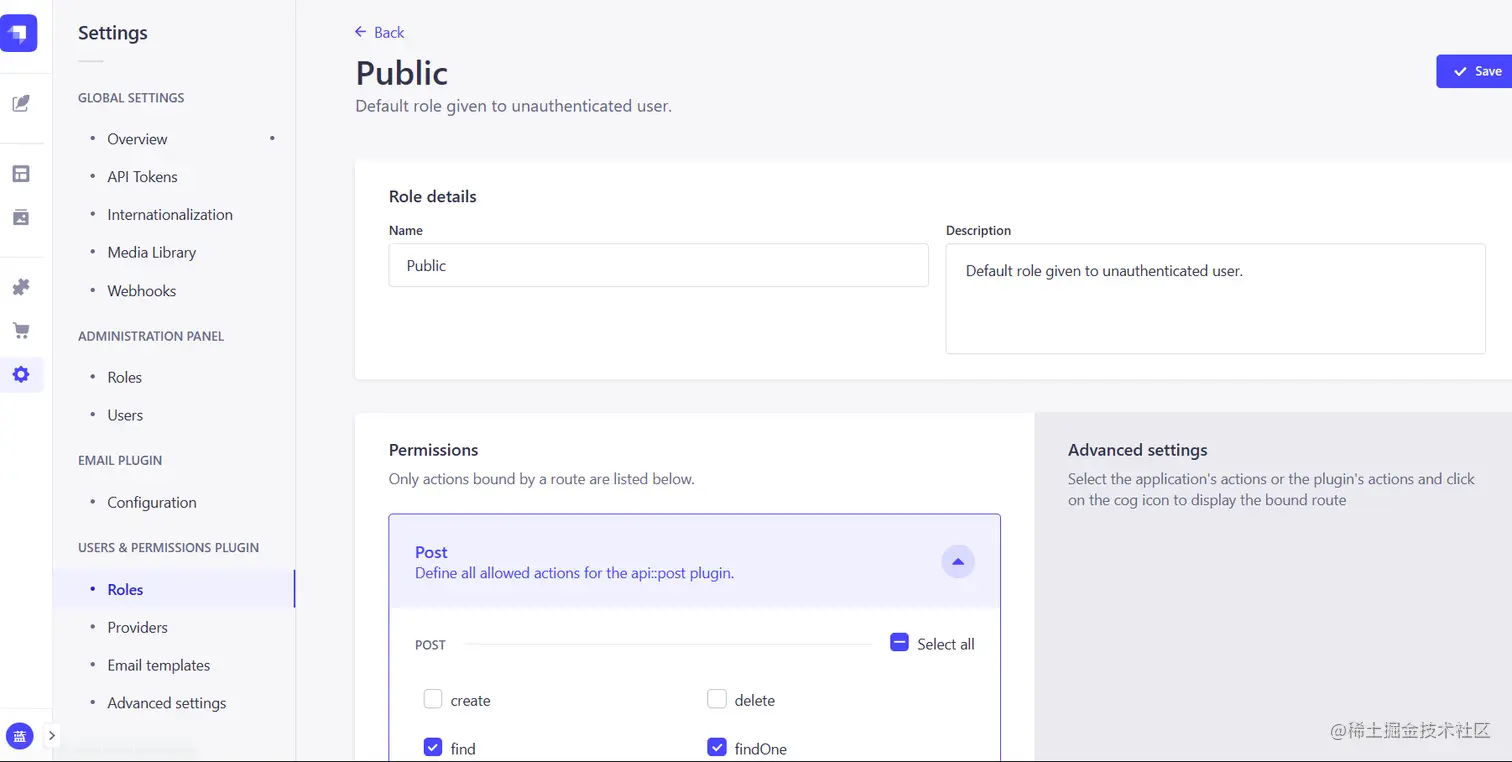Open the Content-Type Builder icon

coord(20,174)
